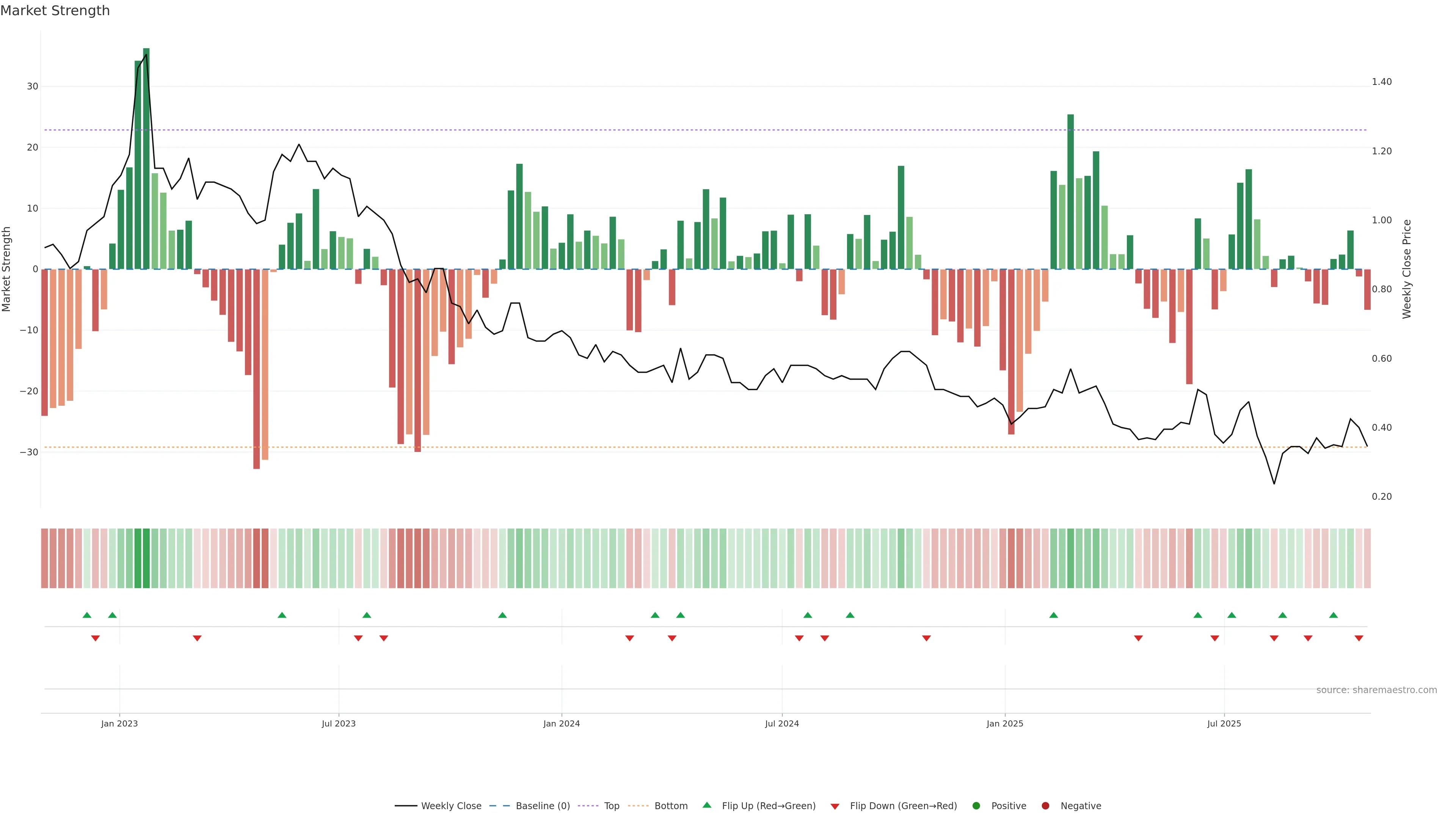The image size is (1456, 819).
Task: Click the Bottom legend dashed line
Action: click(639, 805)
